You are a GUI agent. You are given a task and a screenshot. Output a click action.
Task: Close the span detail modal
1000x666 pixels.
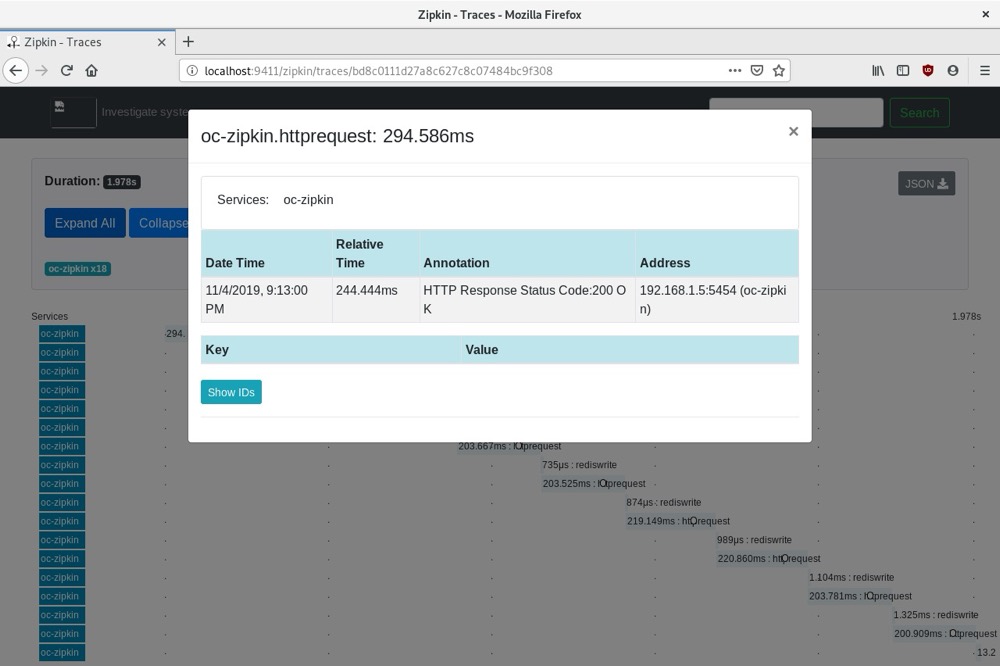(793, 131)
